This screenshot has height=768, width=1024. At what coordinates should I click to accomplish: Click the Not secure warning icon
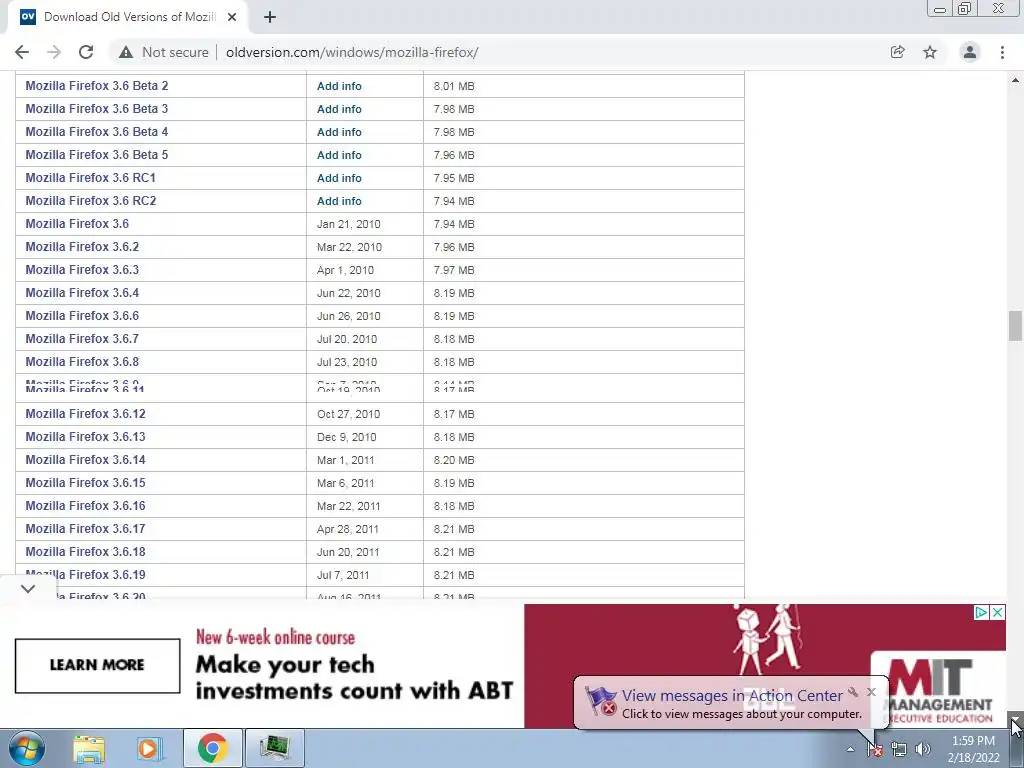[126, 52]
